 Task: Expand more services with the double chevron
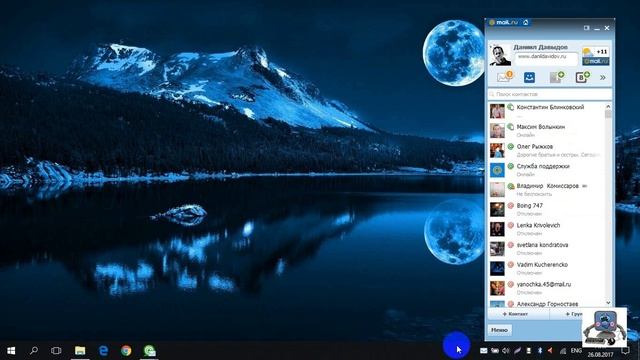[x=602, y=77]
